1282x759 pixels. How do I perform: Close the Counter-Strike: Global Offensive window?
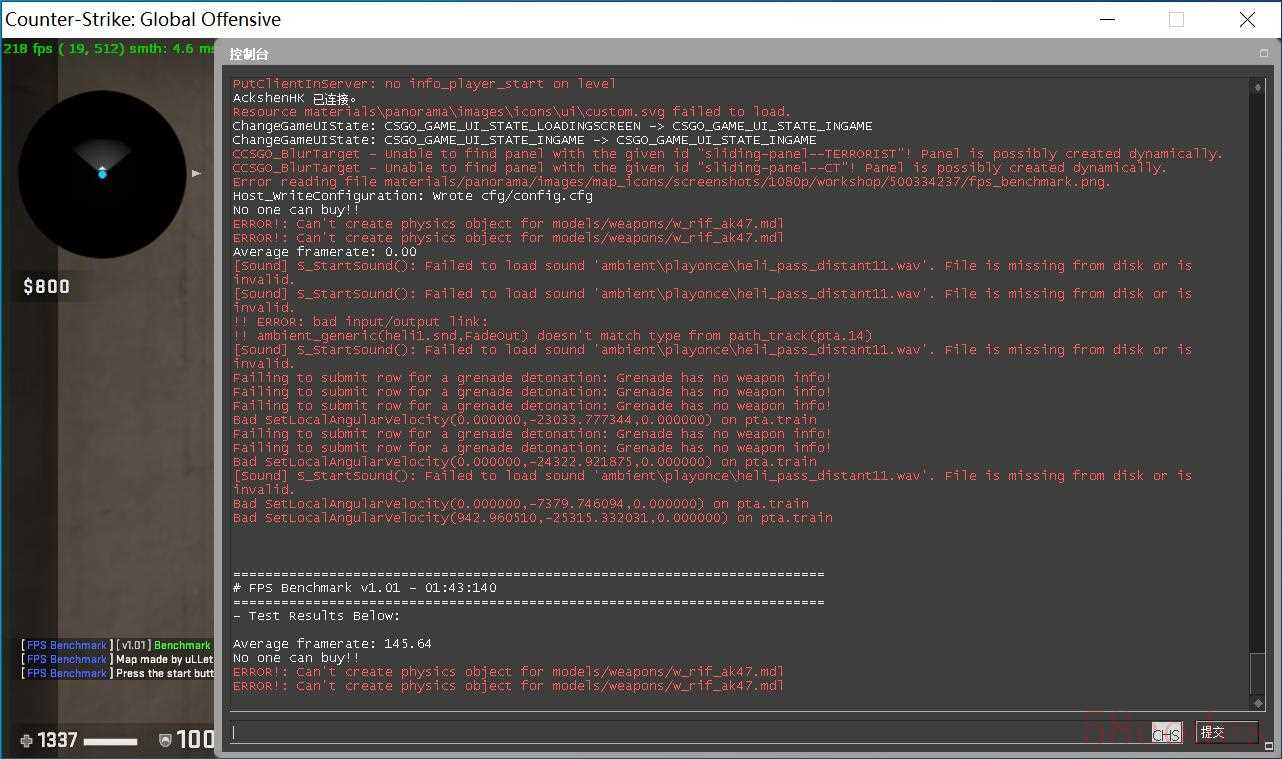point(1247,19)
